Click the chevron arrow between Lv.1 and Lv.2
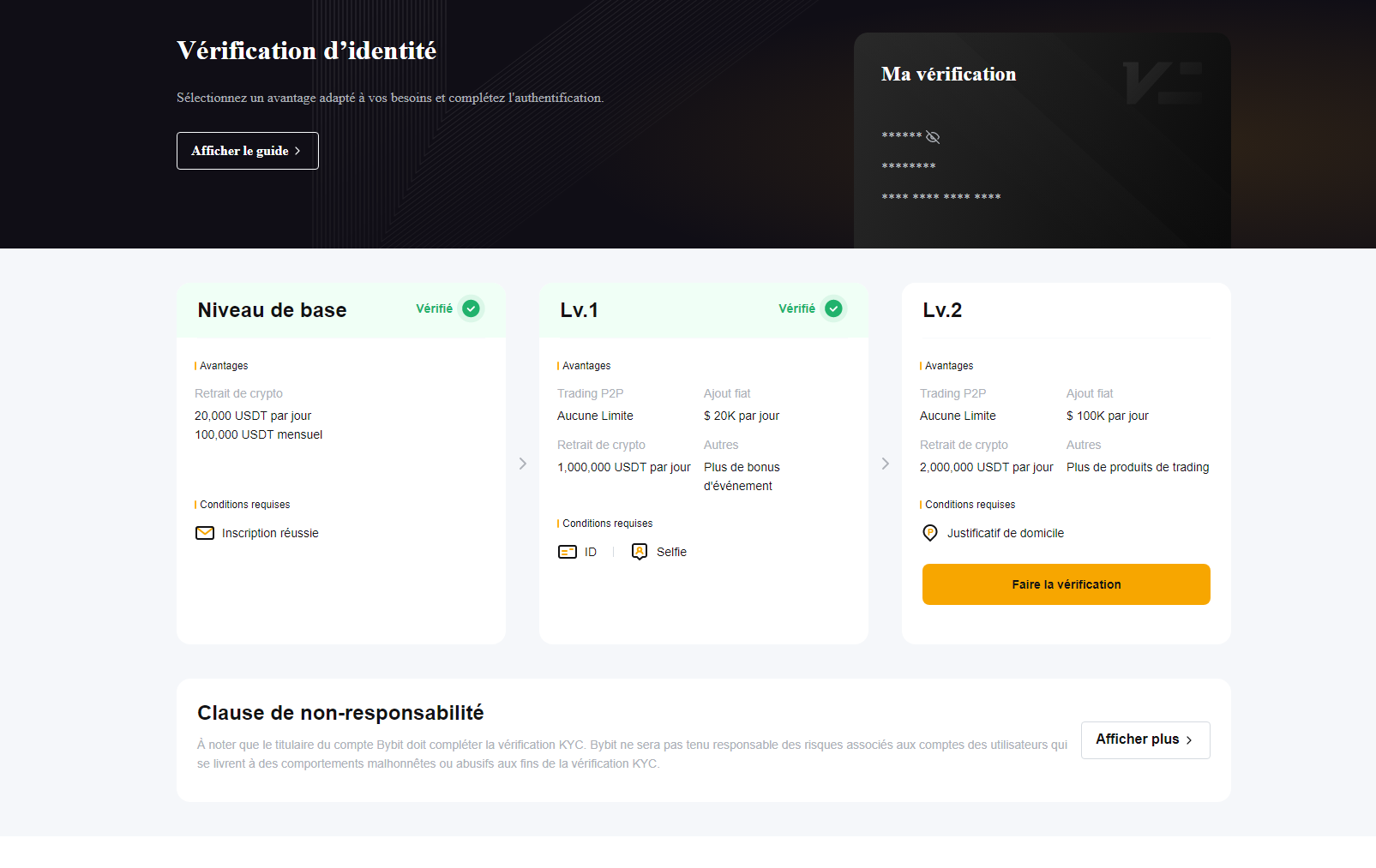Image resolution: width=1376 pixels, height=868 pixels. click(886, 464)
